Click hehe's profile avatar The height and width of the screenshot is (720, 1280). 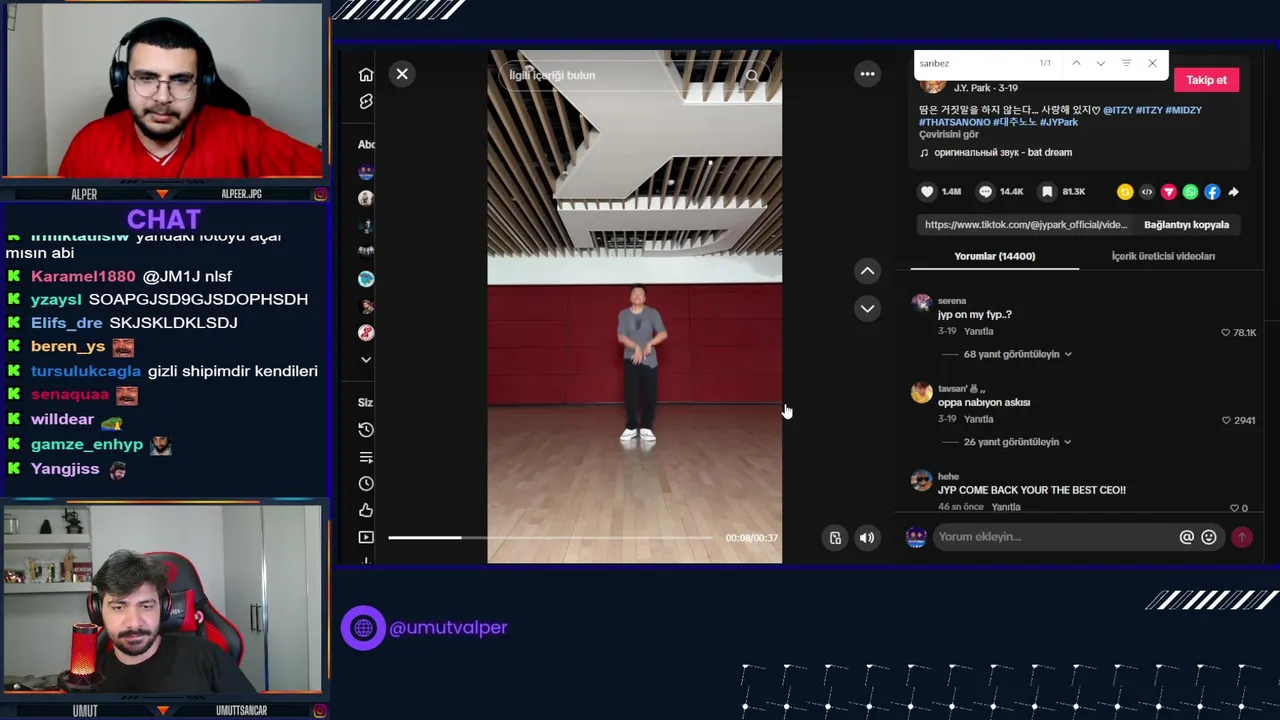(x=921, y=481)
